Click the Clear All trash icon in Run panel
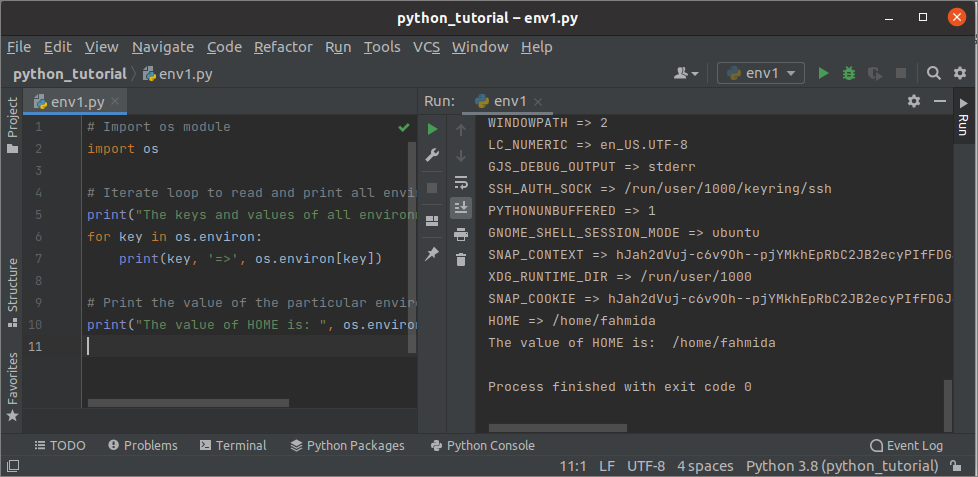The image size is (978, 477). [461, 260]
